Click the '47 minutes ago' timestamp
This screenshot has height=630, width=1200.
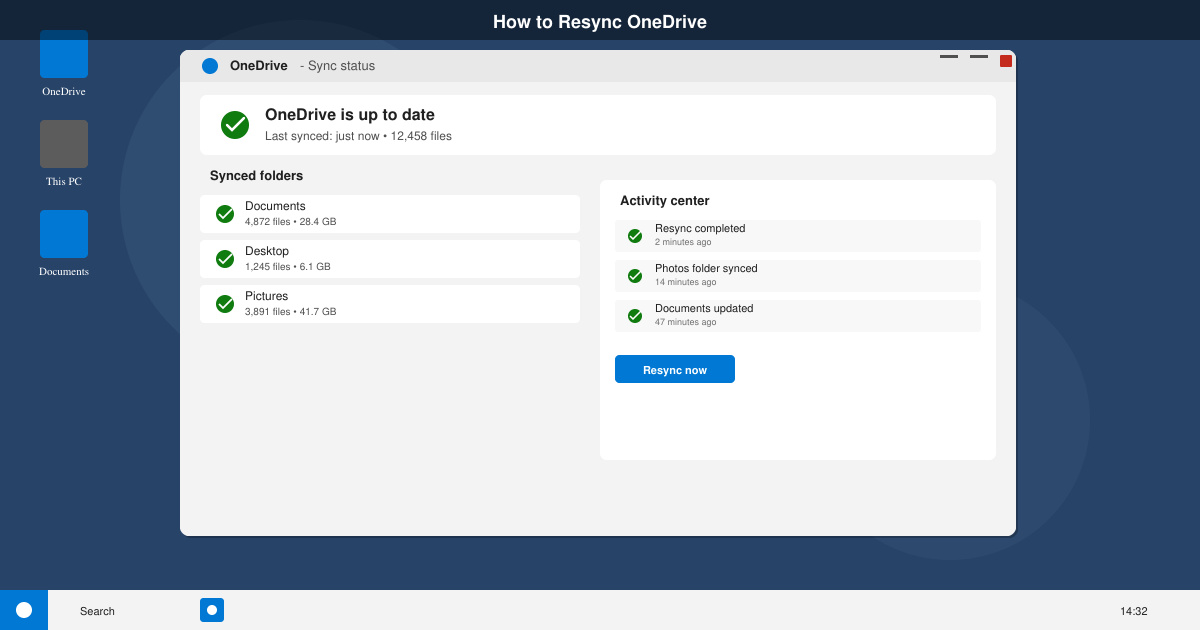click(x=686, y=322)
